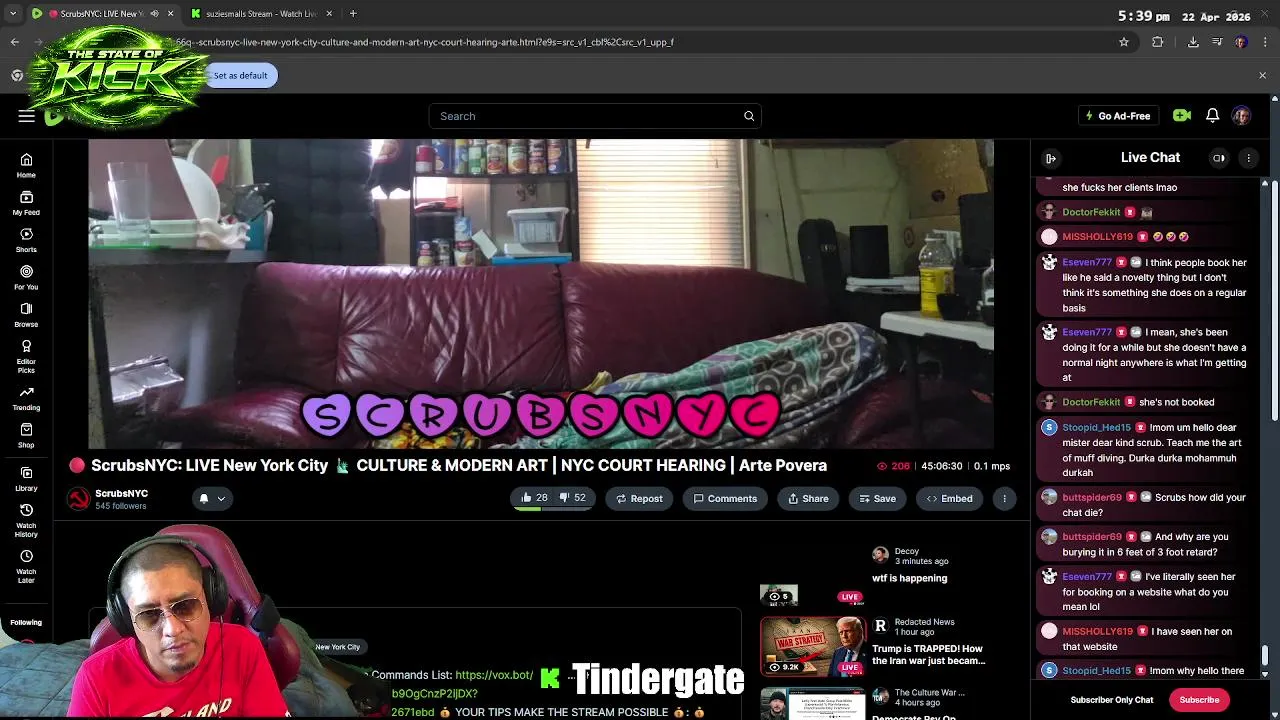Open Library in the sidebar
The height and width of the screenshot is (720, 1280).
(x=26, y=479)
